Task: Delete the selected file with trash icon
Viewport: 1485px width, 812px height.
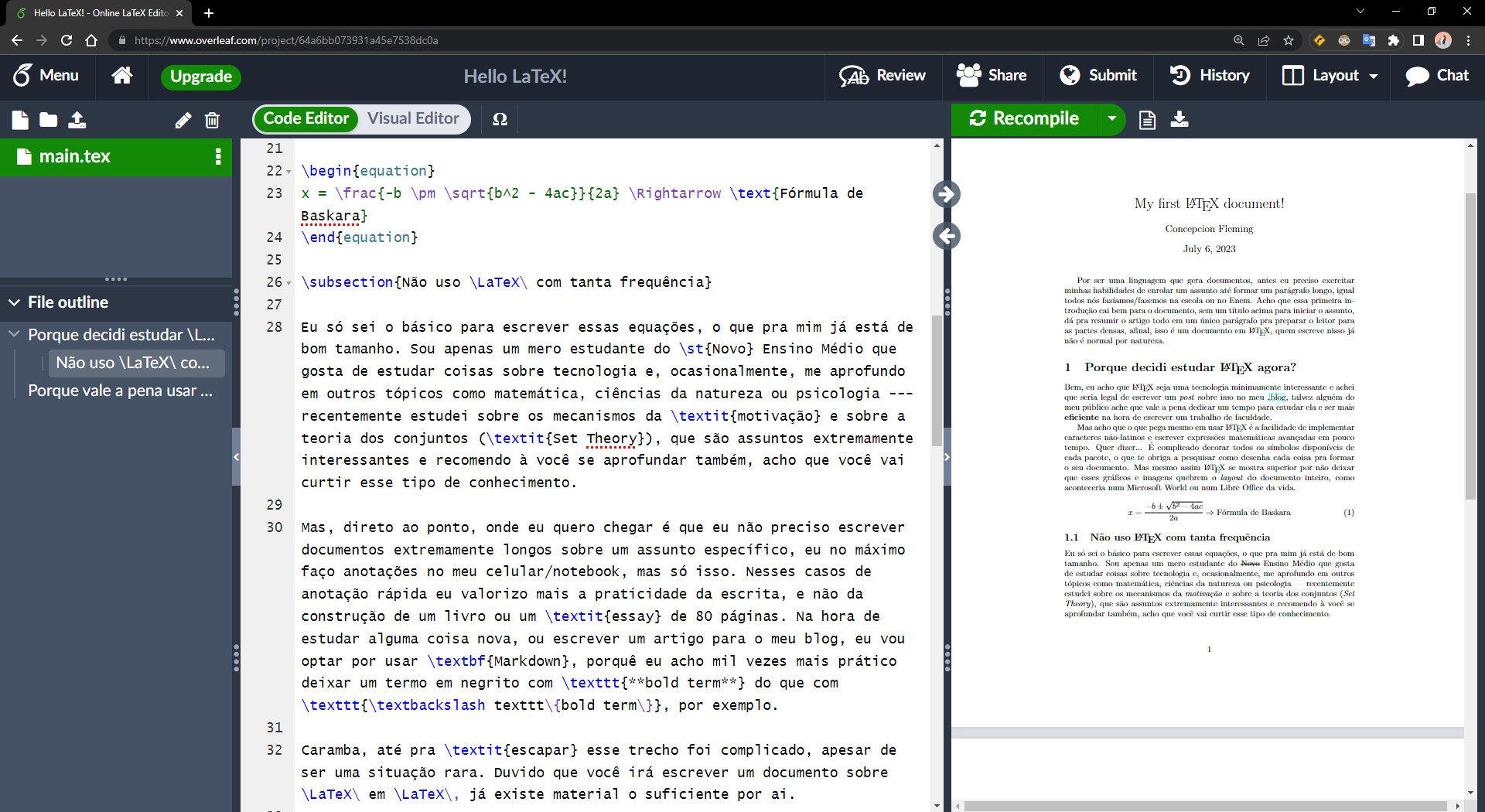Action: point(212,120)
